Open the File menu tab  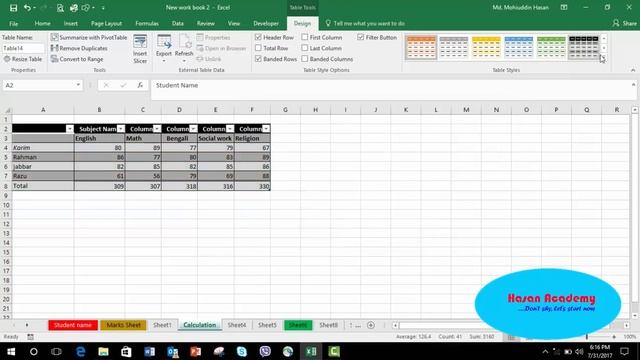(13, 23)
